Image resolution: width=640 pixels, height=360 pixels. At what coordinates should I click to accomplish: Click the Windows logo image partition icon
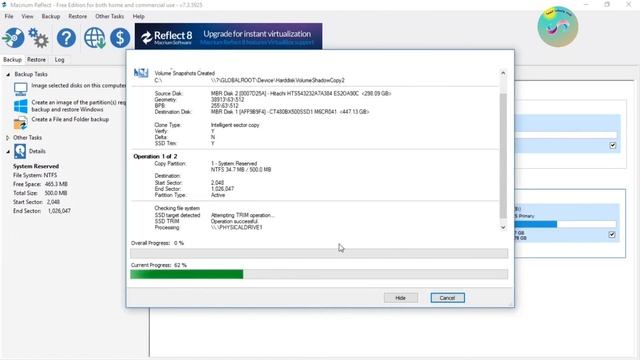click(20, 106)
